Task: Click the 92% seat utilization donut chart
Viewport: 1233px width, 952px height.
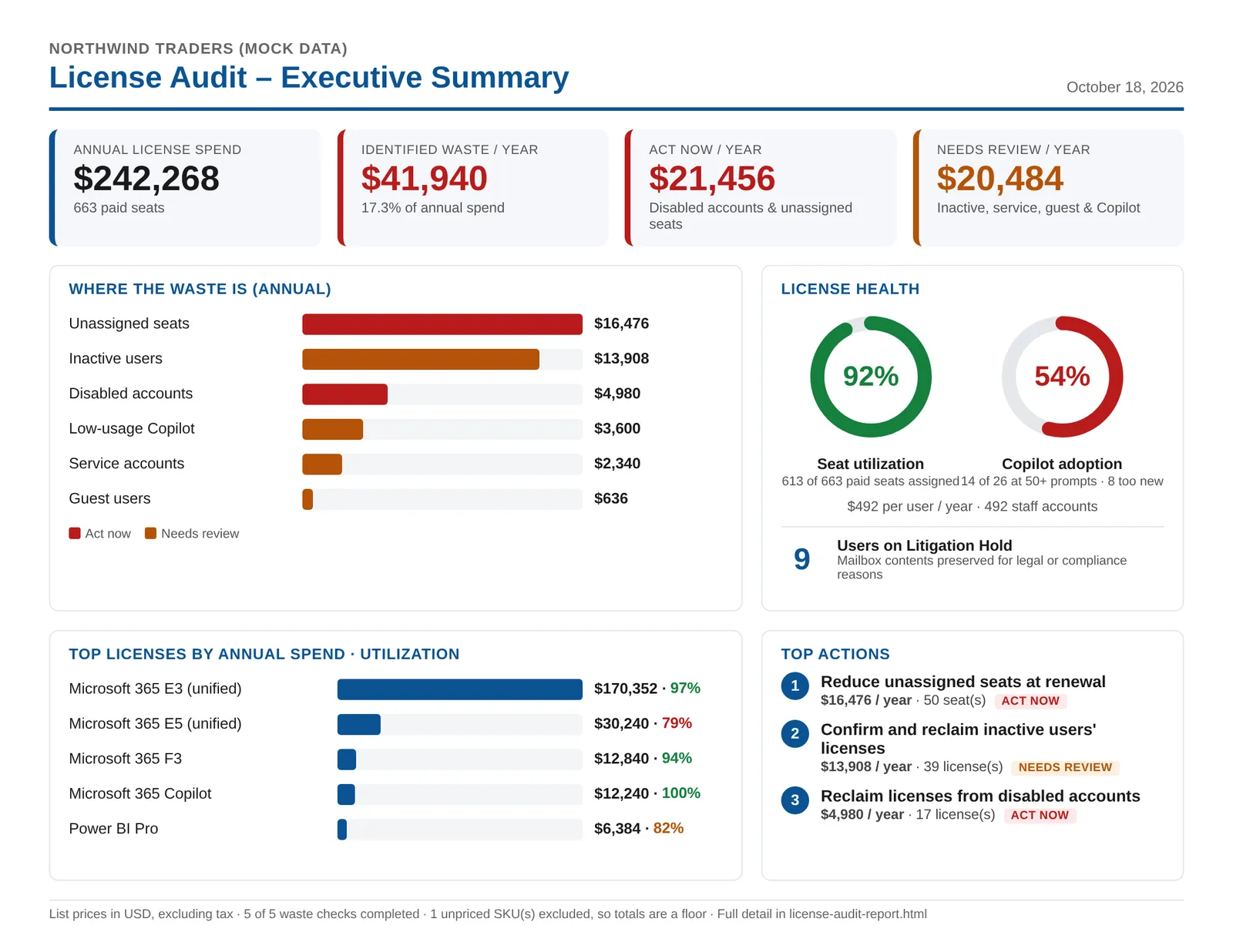Action: click(x=871, y=377)
